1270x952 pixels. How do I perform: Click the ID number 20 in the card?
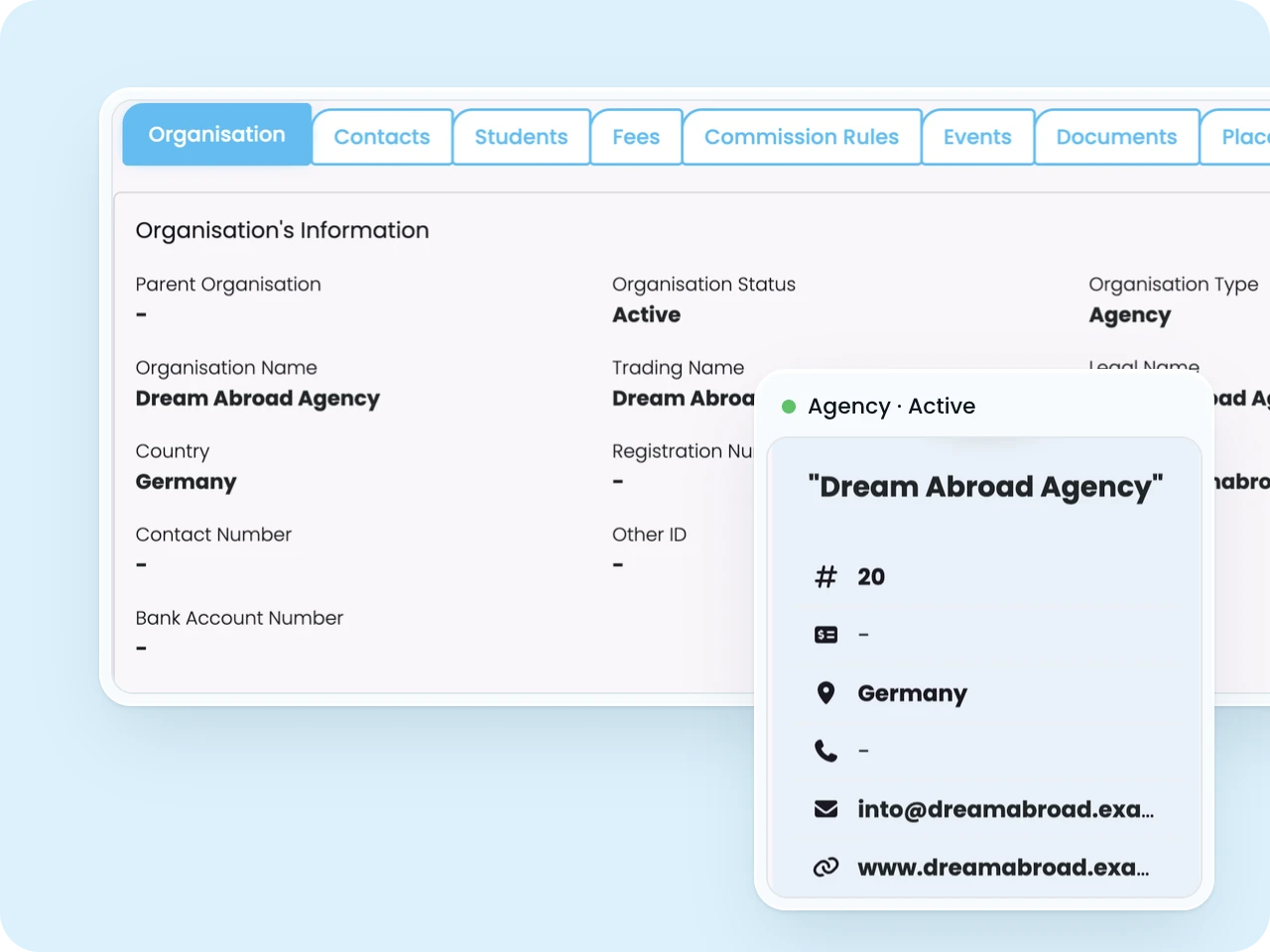pos(871,577)
